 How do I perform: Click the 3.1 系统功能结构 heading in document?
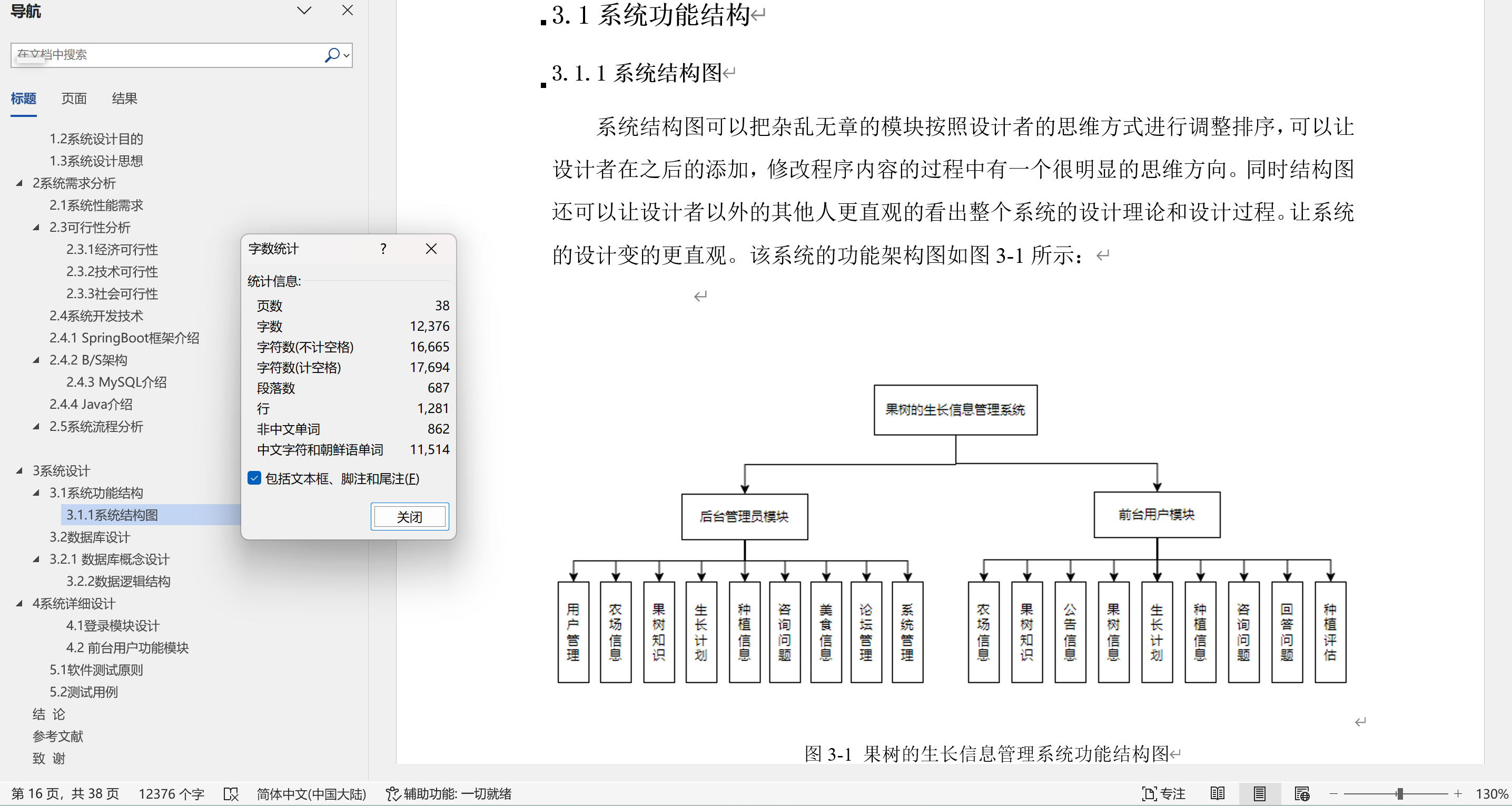pyautogui.click(x=651, y=15)
